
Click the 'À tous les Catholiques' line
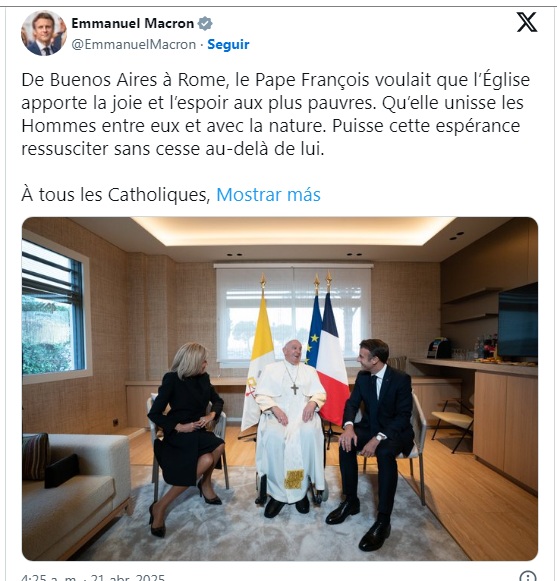(x=116, y=195)
